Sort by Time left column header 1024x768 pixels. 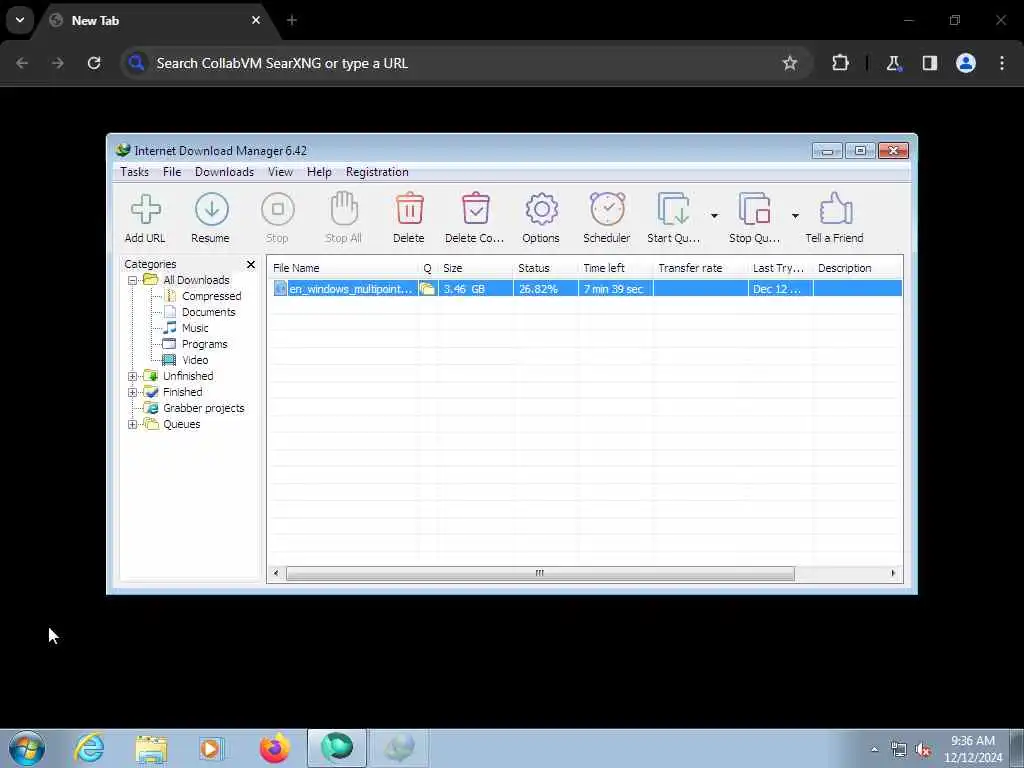coord(615,268)
